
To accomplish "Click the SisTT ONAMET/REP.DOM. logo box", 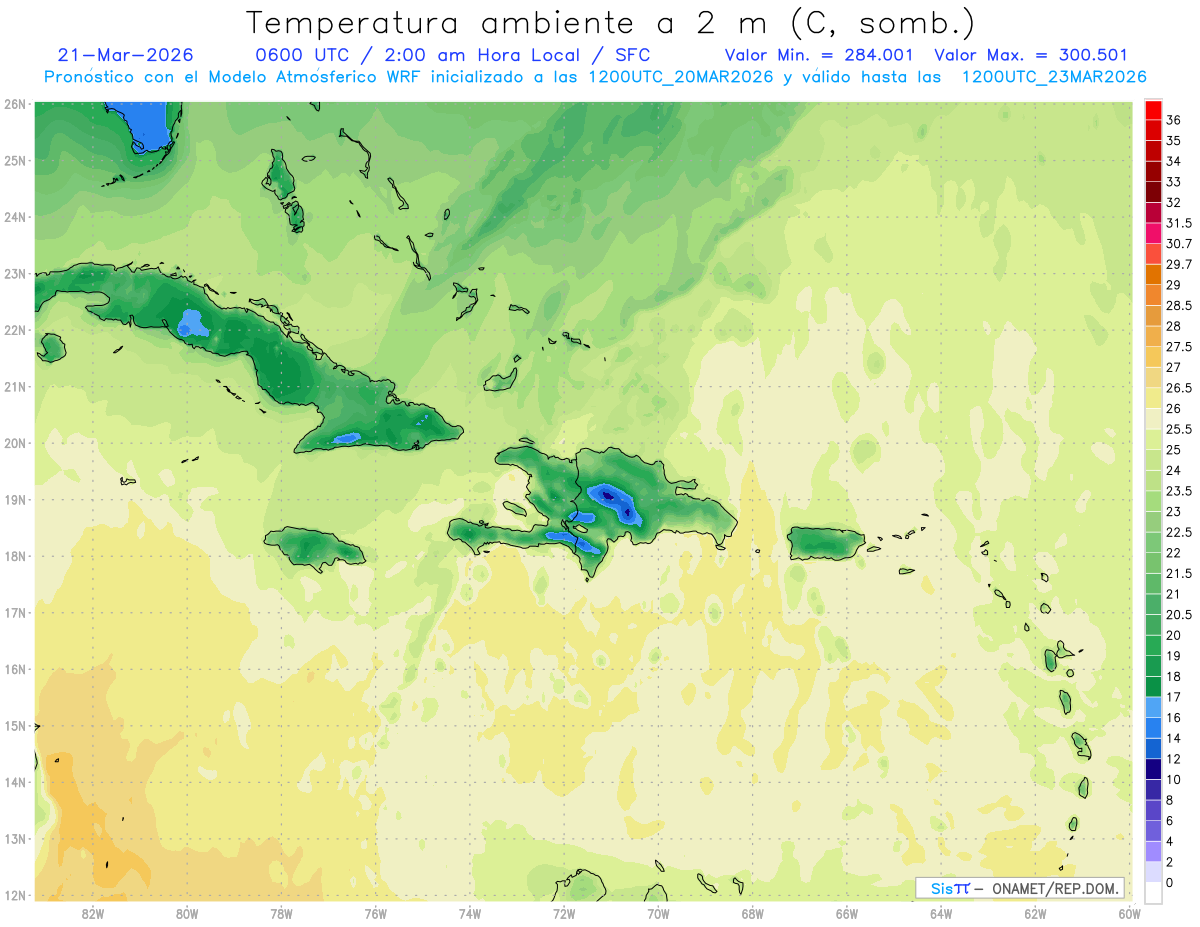I will coord(1020,888).
